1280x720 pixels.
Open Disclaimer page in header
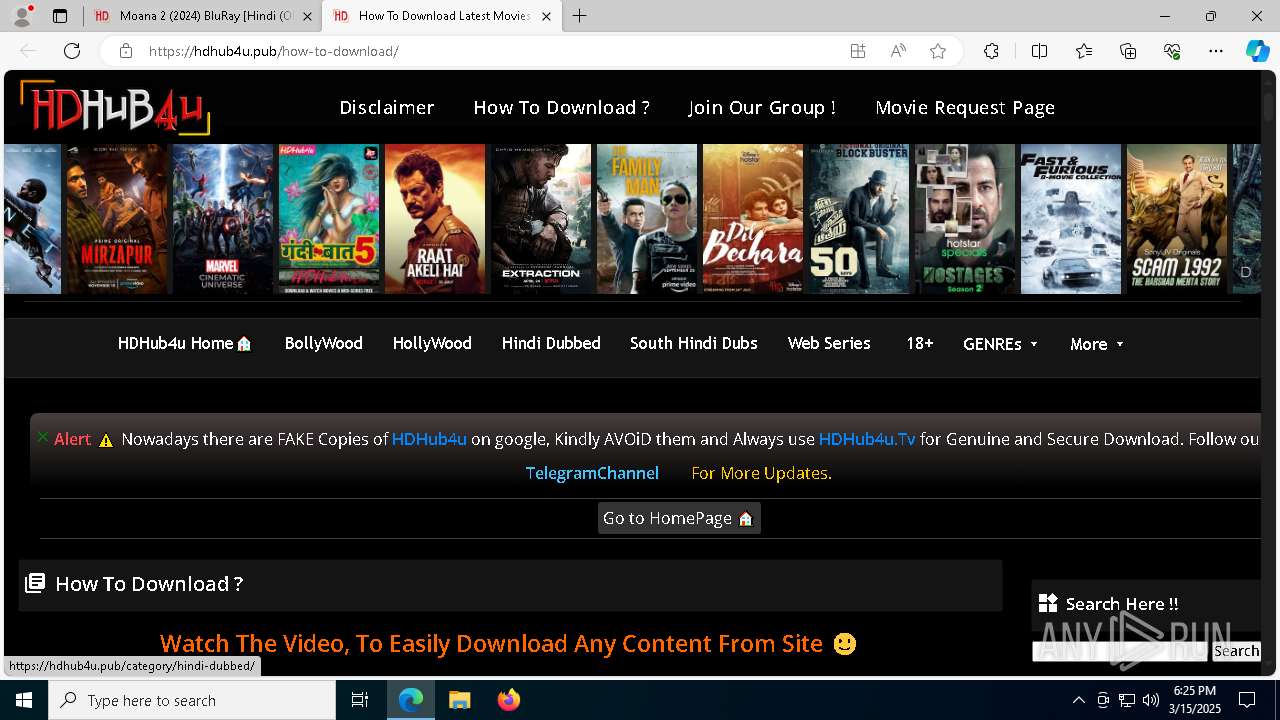[x=386, y=107]
